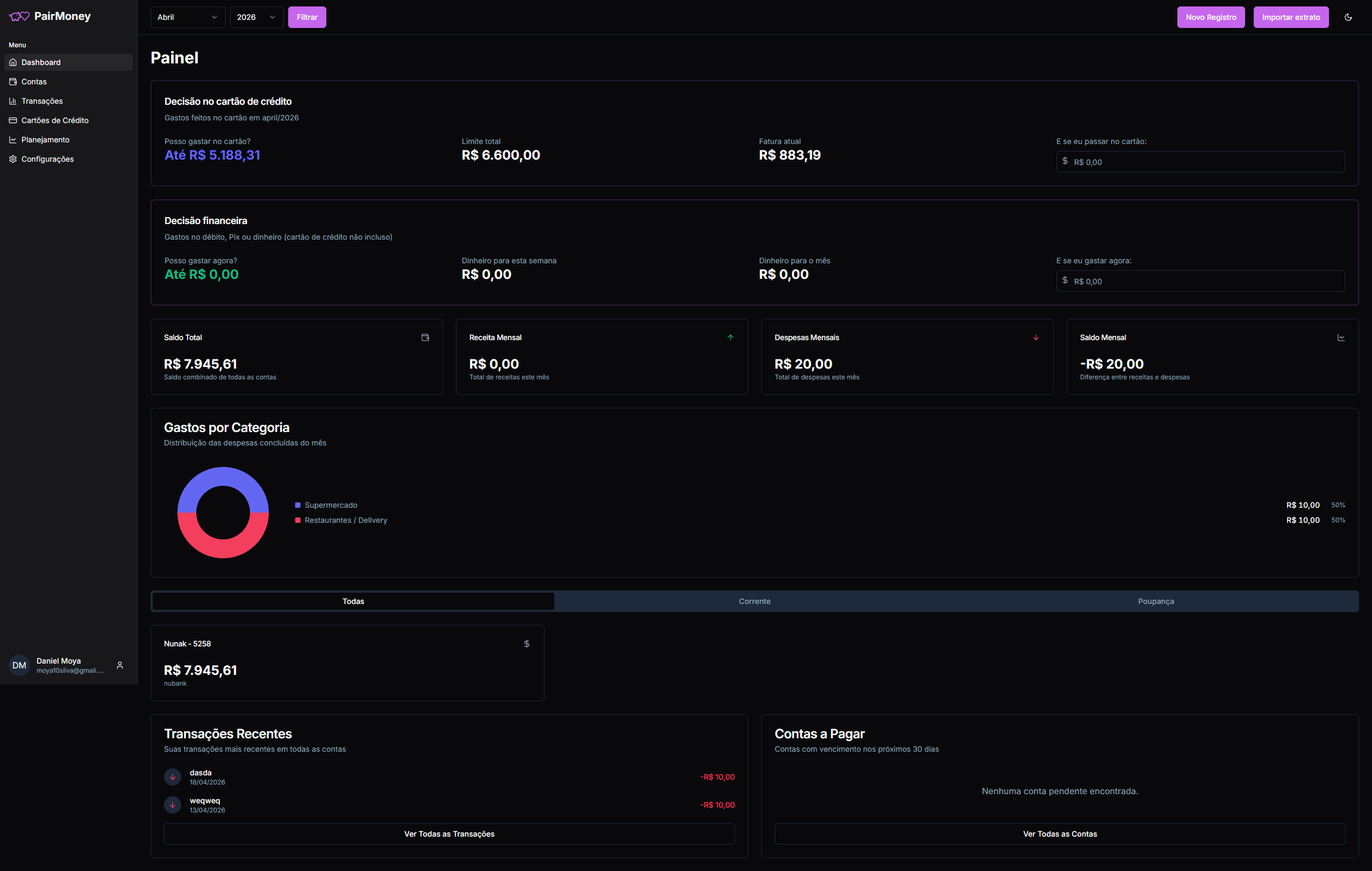Image resolution: width=1372 pixels, height=871 pixels.
Task: Click the 'R$ 20,00' Despesas Mensais value
Action: coord(803,364)
